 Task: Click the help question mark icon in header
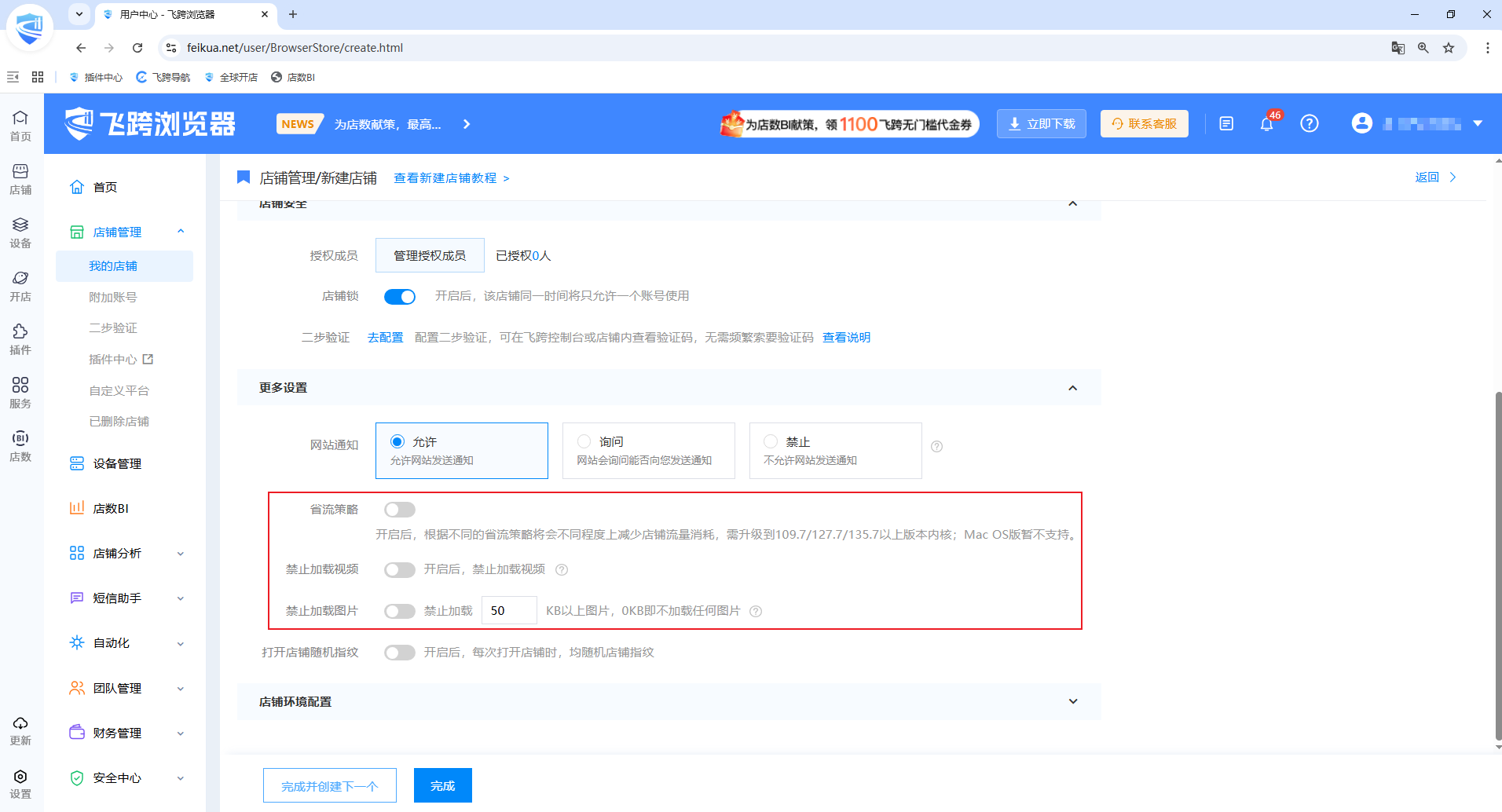(1310, 123)
